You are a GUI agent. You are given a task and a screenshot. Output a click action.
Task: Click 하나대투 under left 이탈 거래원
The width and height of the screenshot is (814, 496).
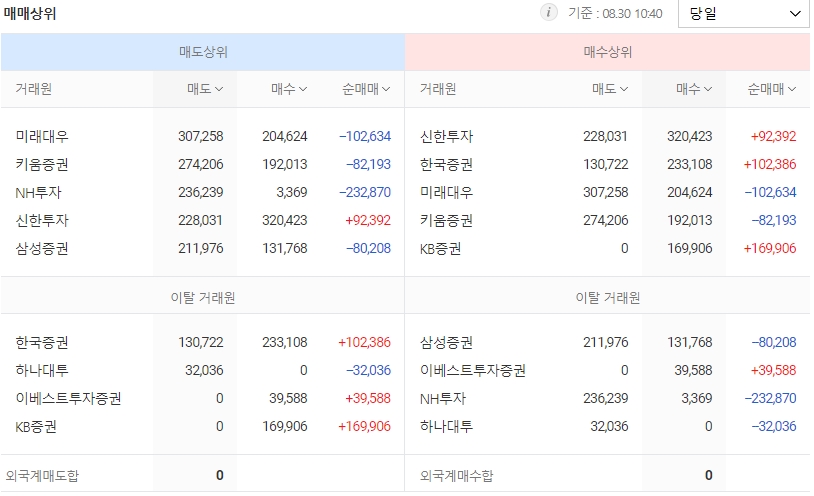pyautogui.click(x=42, y=370)
